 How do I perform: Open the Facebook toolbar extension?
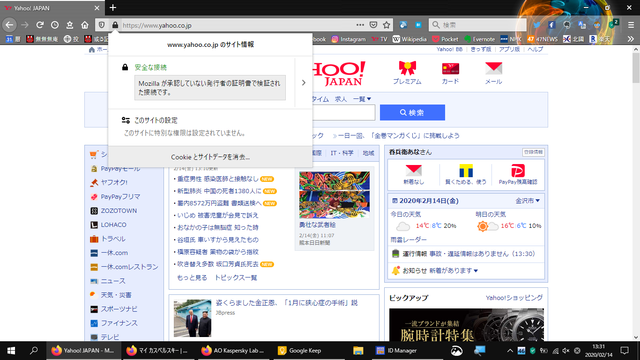(551, 25)
